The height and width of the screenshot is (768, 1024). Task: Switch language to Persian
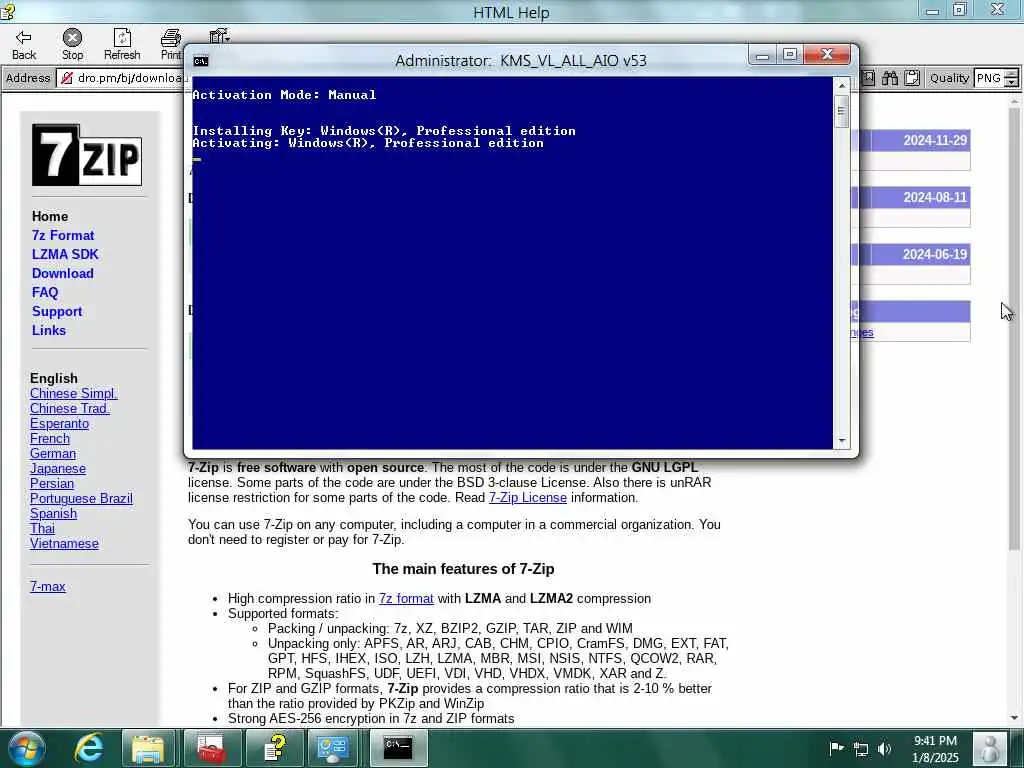(x=52, y=483)
